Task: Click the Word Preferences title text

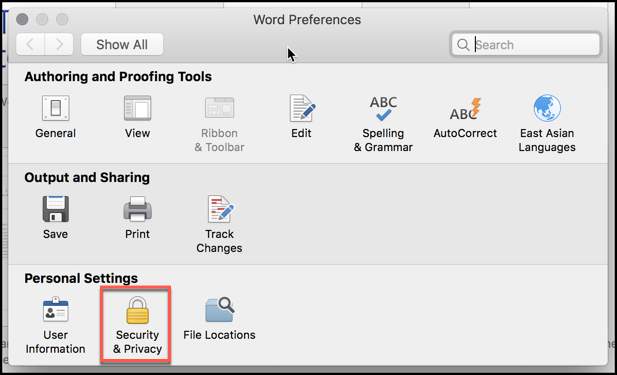Action: pos(307,20)
